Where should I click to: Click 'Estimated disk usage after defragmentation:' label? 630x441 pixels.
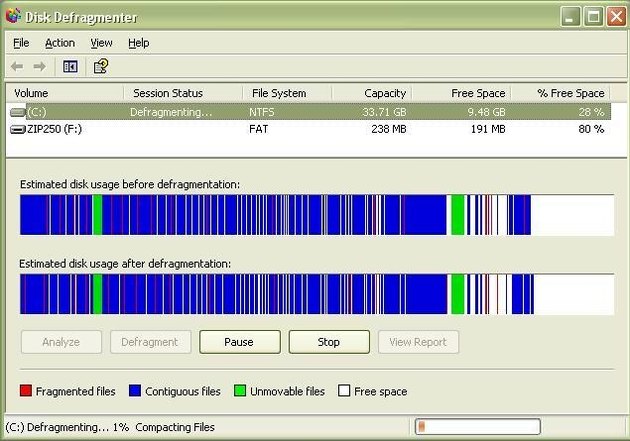click(125, 264)
